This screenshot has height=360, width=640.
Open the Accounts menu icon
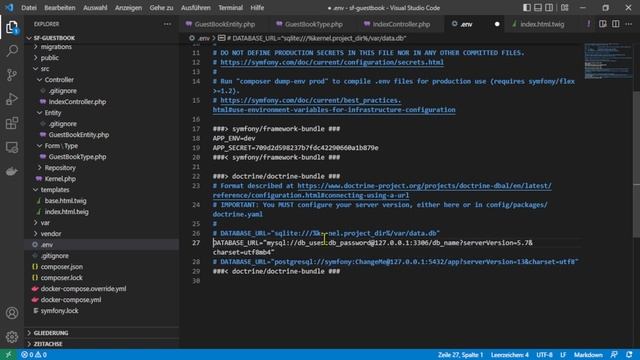12,313
